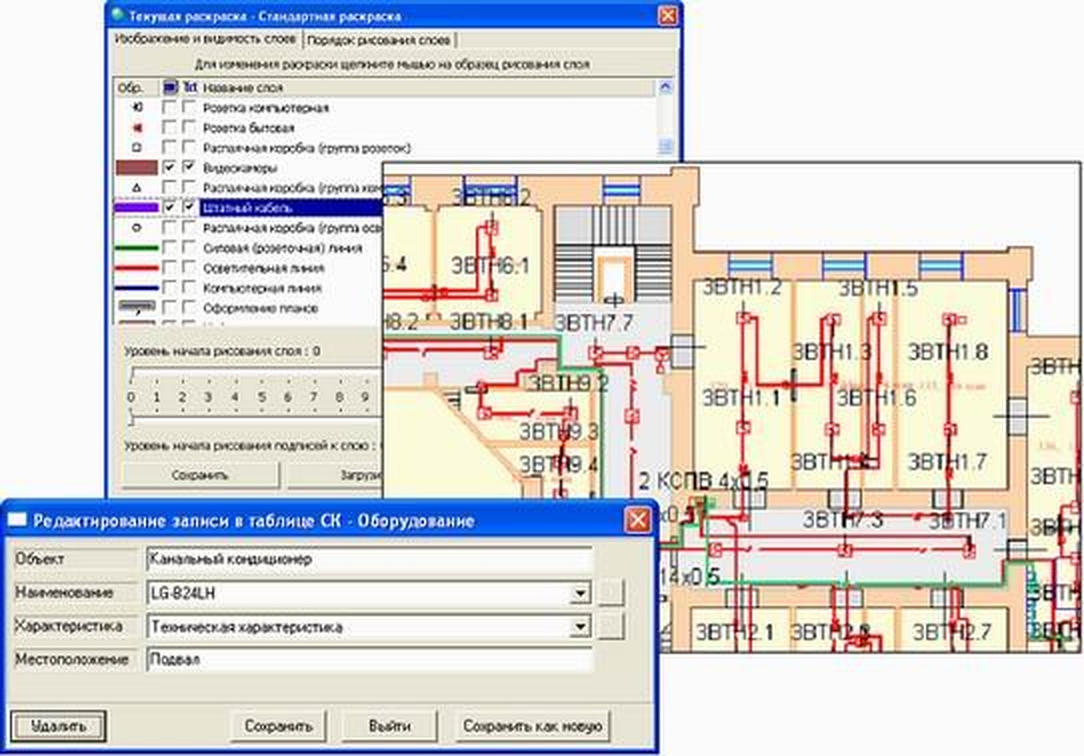This screenshot has width=1084, height=756.
Task: Toggle text checkbox for Штатный кабель layer
Action: coord(189,207)
